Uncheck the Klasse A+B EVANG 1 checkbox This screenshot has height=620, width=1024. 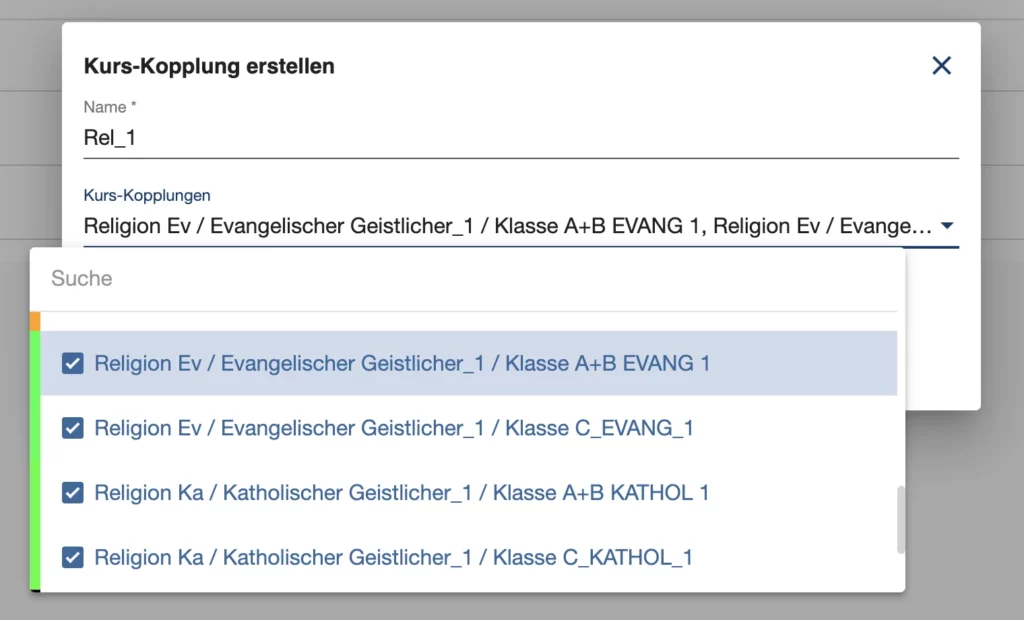click(72, 363)
